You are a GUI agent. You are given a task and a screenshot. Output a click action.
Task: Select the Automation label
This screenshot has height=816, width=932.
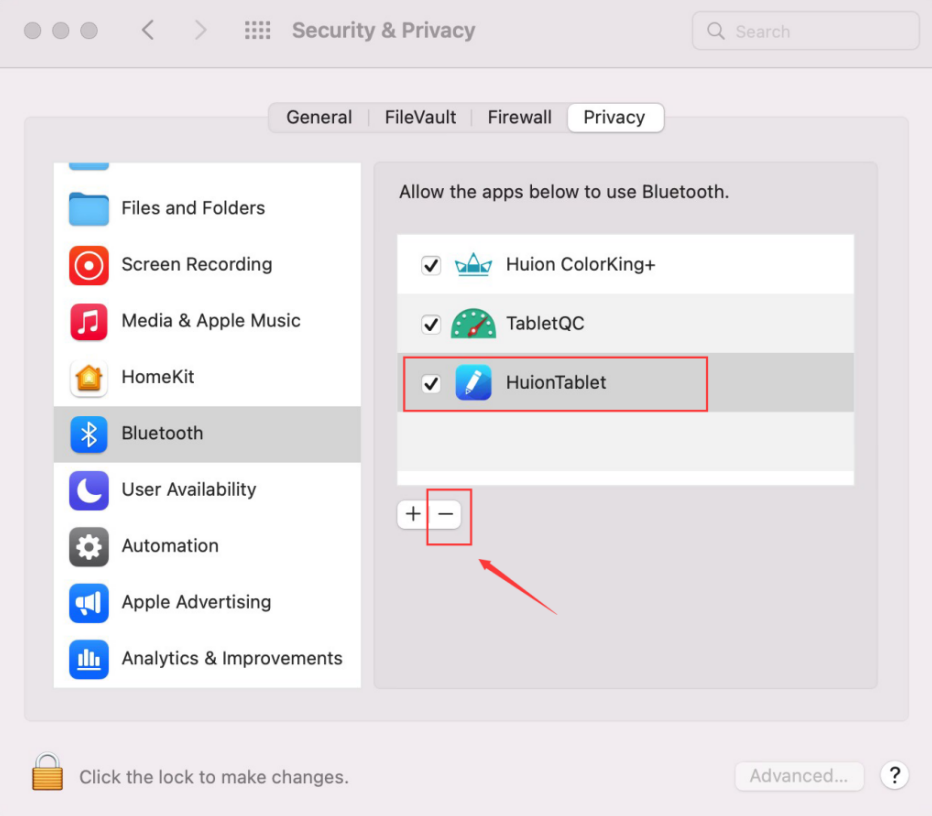point(170,546)
